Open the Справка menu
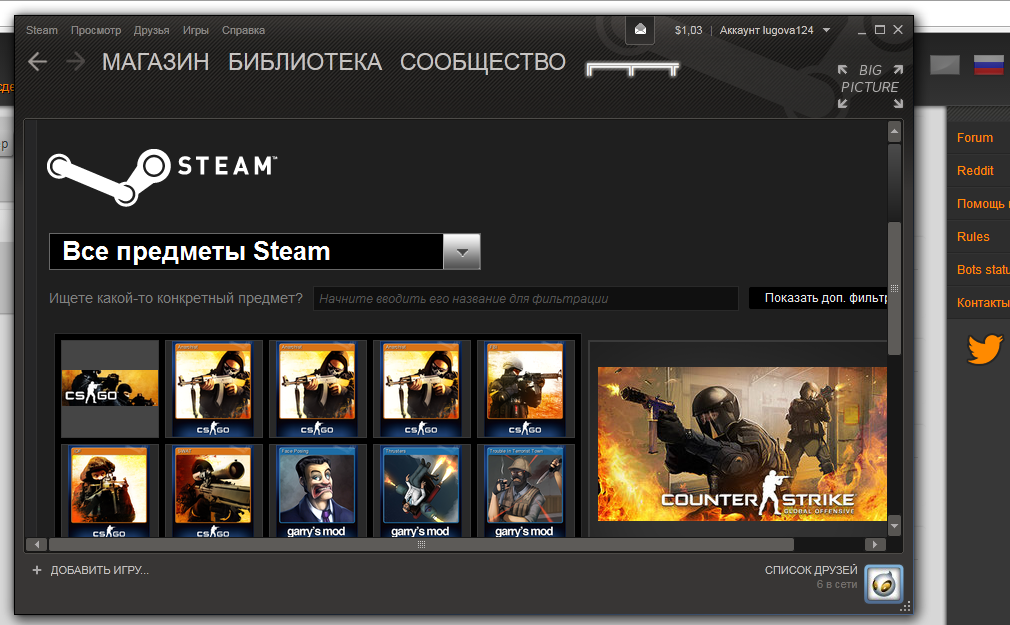This screenshot has width=1010, height=625. pos(243,30)
